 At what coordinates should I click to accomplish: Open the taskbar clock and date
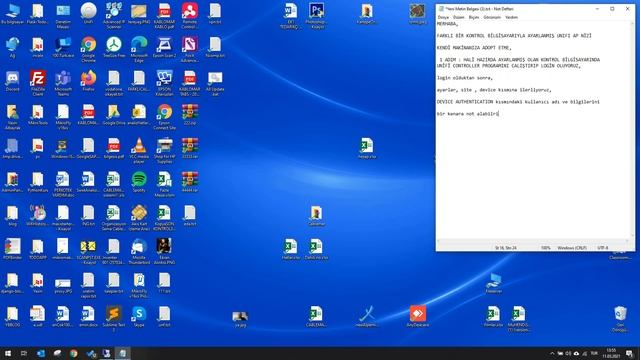click(611, 353)
